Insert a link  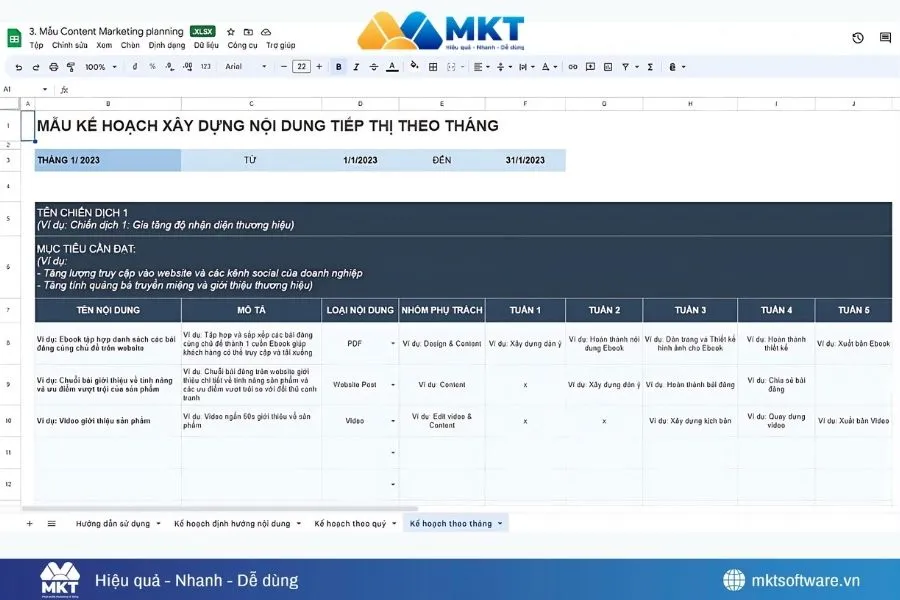[x=572, y=67]
